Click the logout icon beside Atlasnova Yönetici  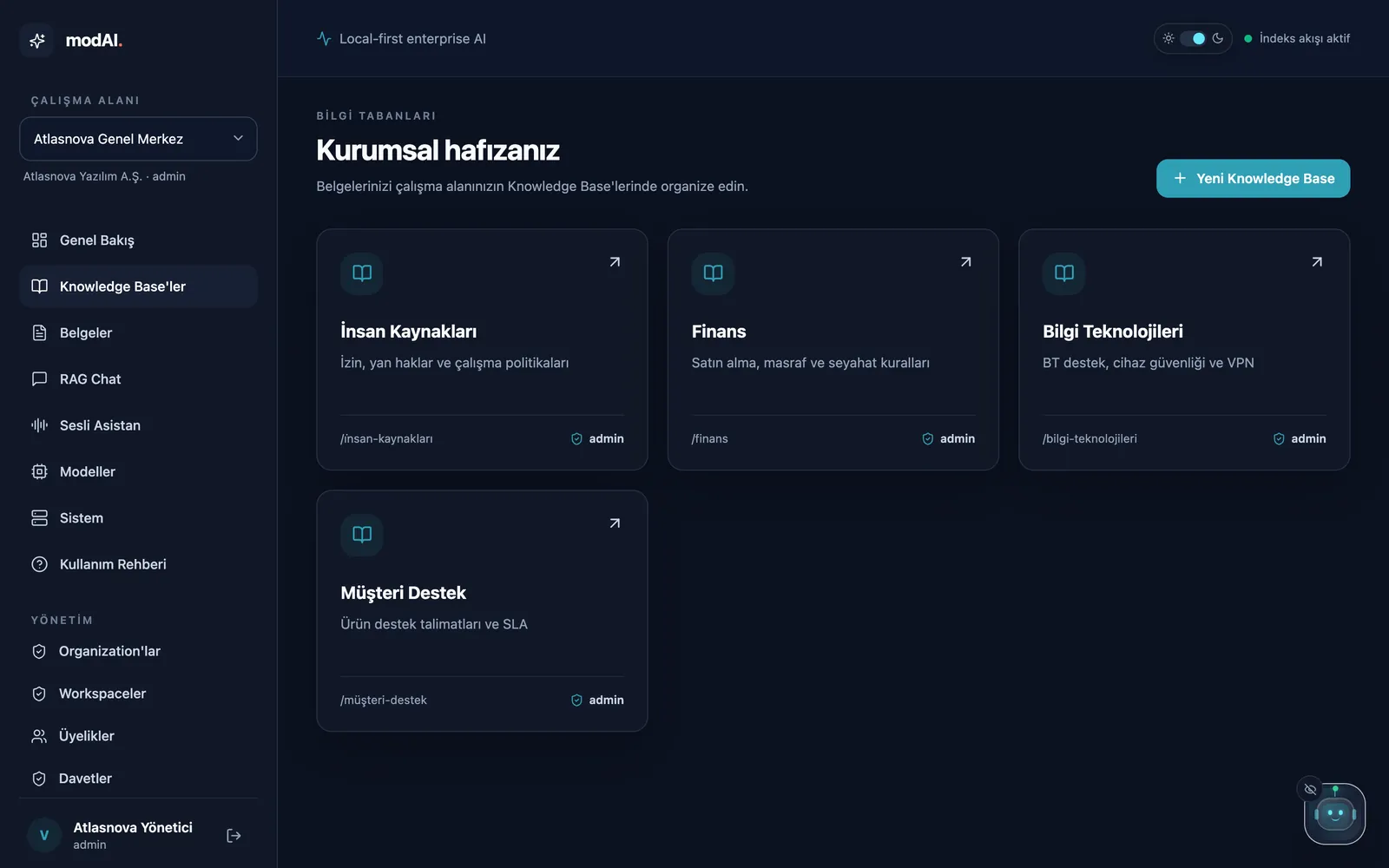tap(234, 836)
